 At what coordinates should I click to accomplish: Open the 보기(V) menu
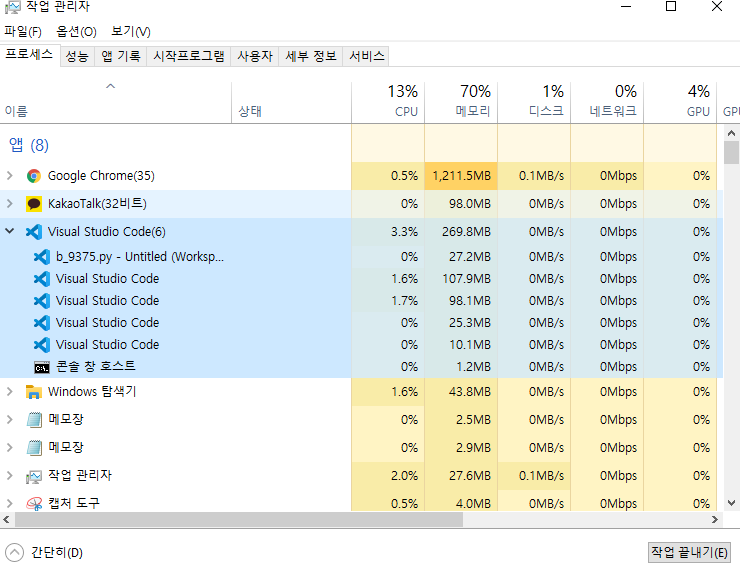(x=131, y=32)
